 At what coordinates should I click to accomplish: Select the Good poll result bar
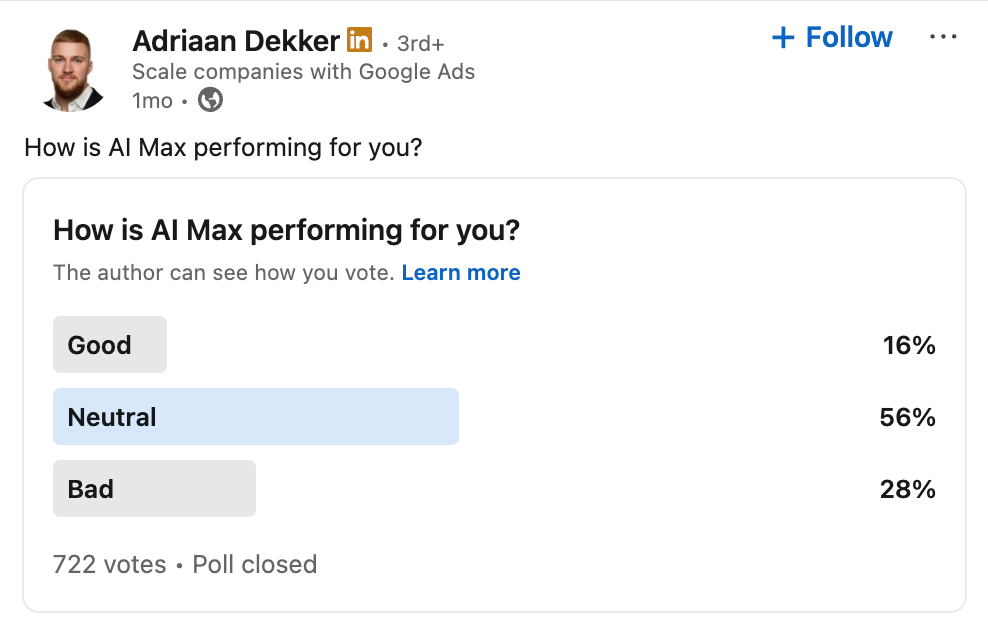pos(110,345)
